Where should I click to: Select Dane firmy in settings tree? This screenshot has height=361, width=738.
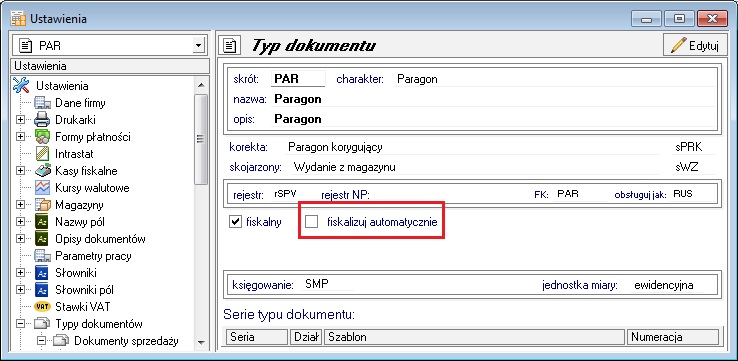(80, 103)
